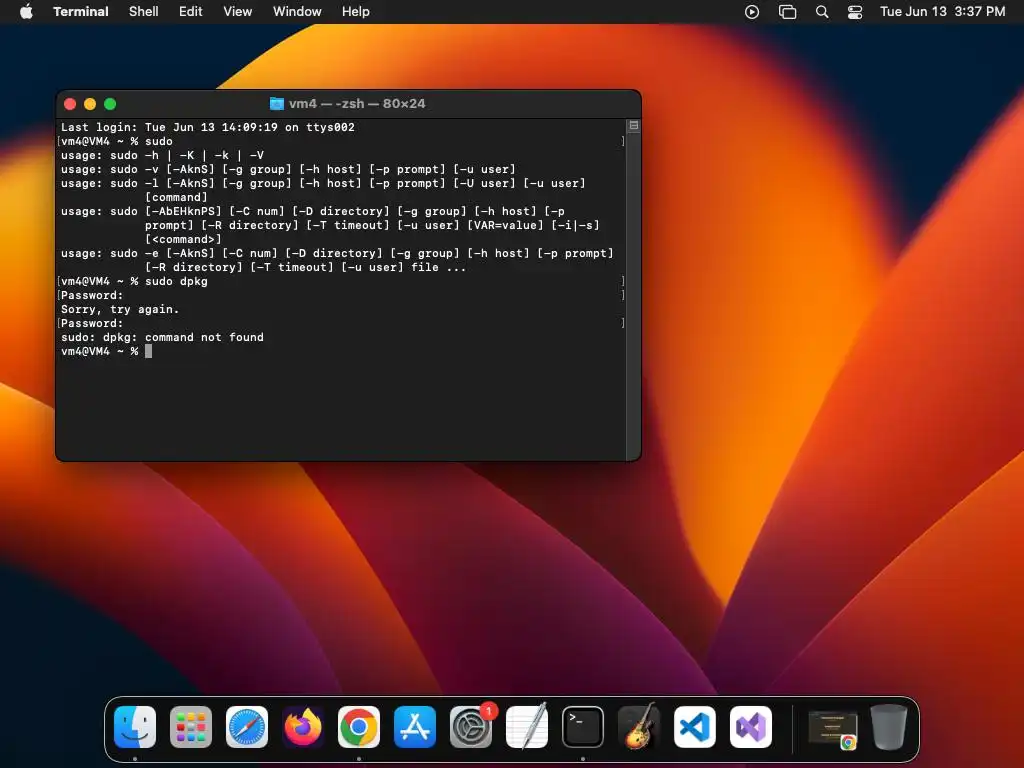Click the Terminal icon in the Dock
The height and width of the screenshot is (768, 1024).
coord(583,727)
